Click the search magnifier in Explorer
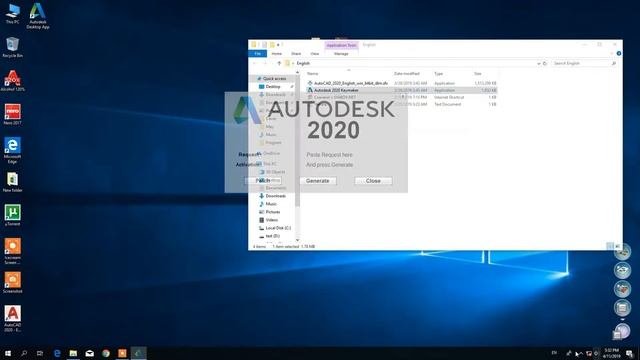Screen dimensions: 640x360 click(613, 63)
